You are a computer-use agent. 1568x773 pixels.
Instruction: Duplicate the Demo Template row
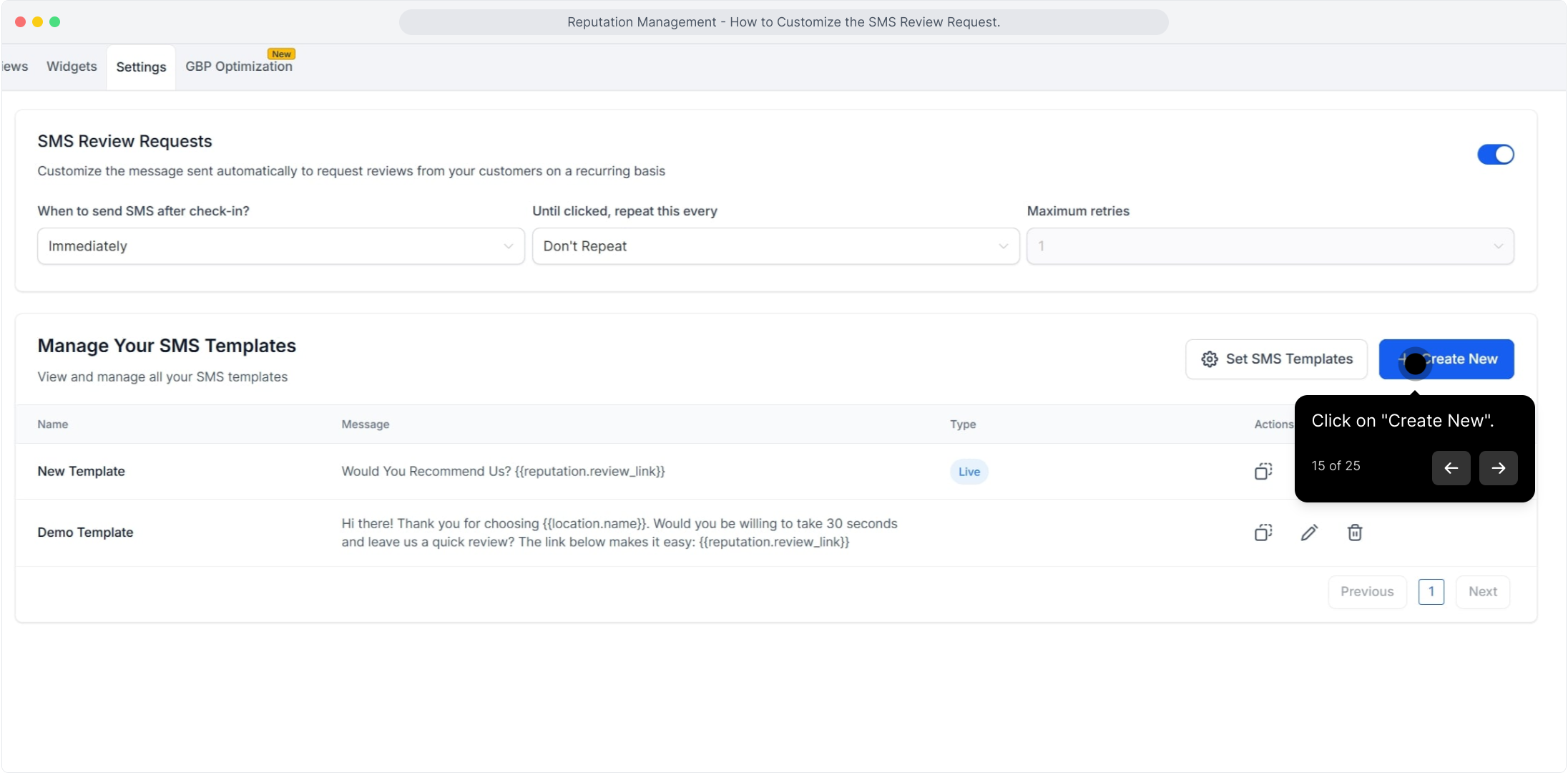coord(1263,533)
